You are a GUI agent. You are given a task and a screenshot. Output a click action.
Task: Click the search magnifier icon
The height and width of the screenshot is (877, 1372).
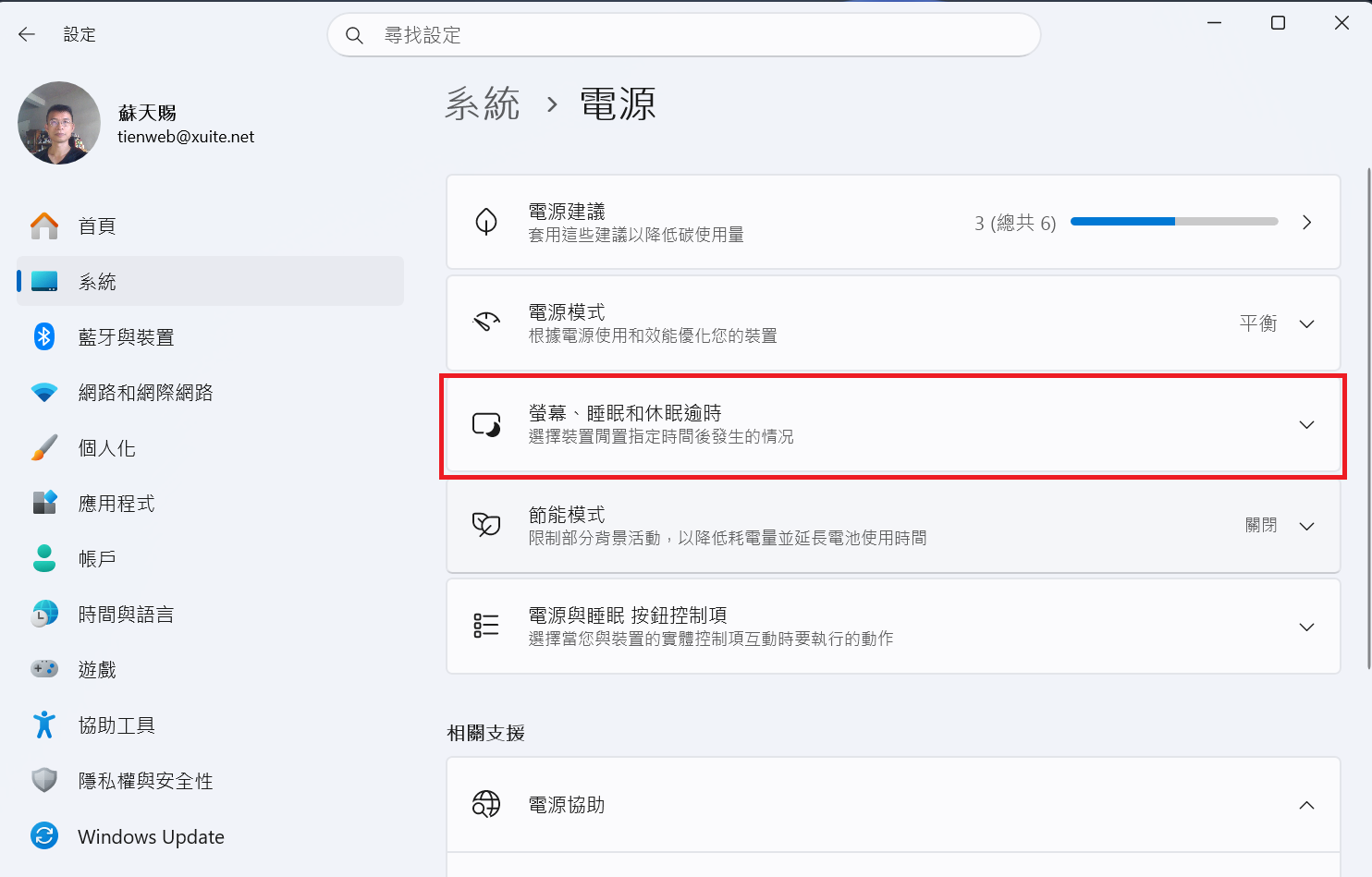point(354,35)
